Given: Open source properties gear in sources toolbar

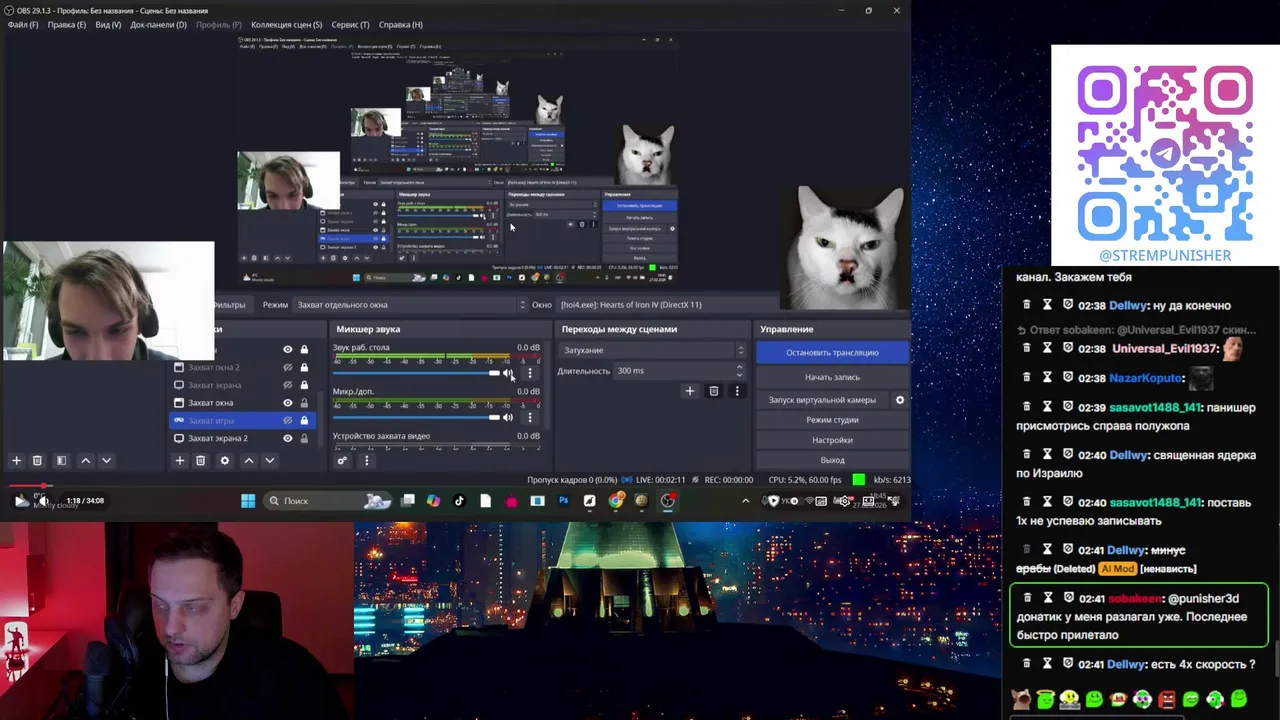Looking at the screenshot, I should pos(224,460).
